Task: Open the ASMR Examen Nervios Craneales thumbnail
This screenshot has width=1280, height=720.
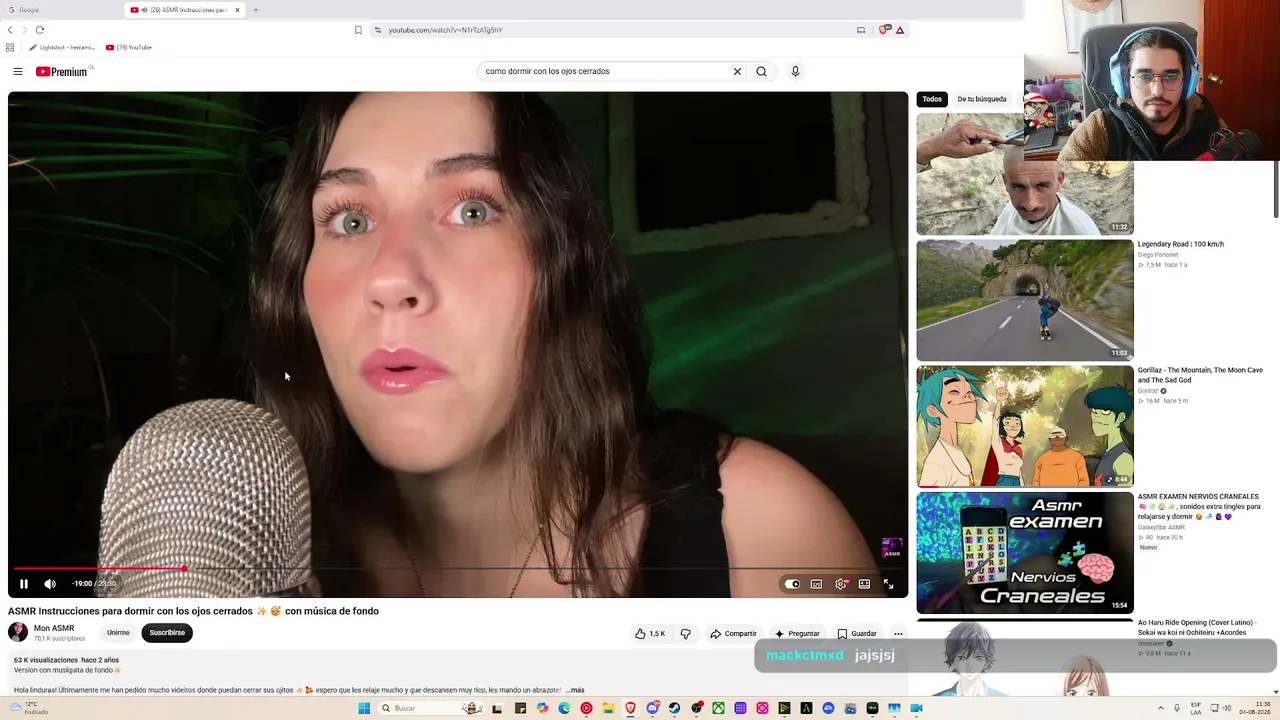Action: (x=1025, y=552)
